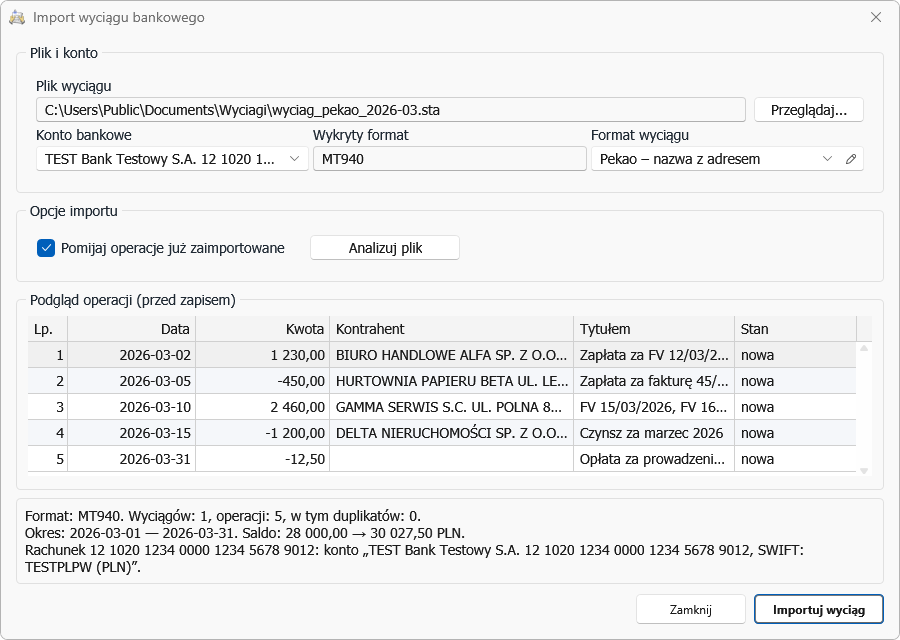Screen dimensions: 900x640
Task: Click the Przeglądaj... button
Action: tap(809, 110)
